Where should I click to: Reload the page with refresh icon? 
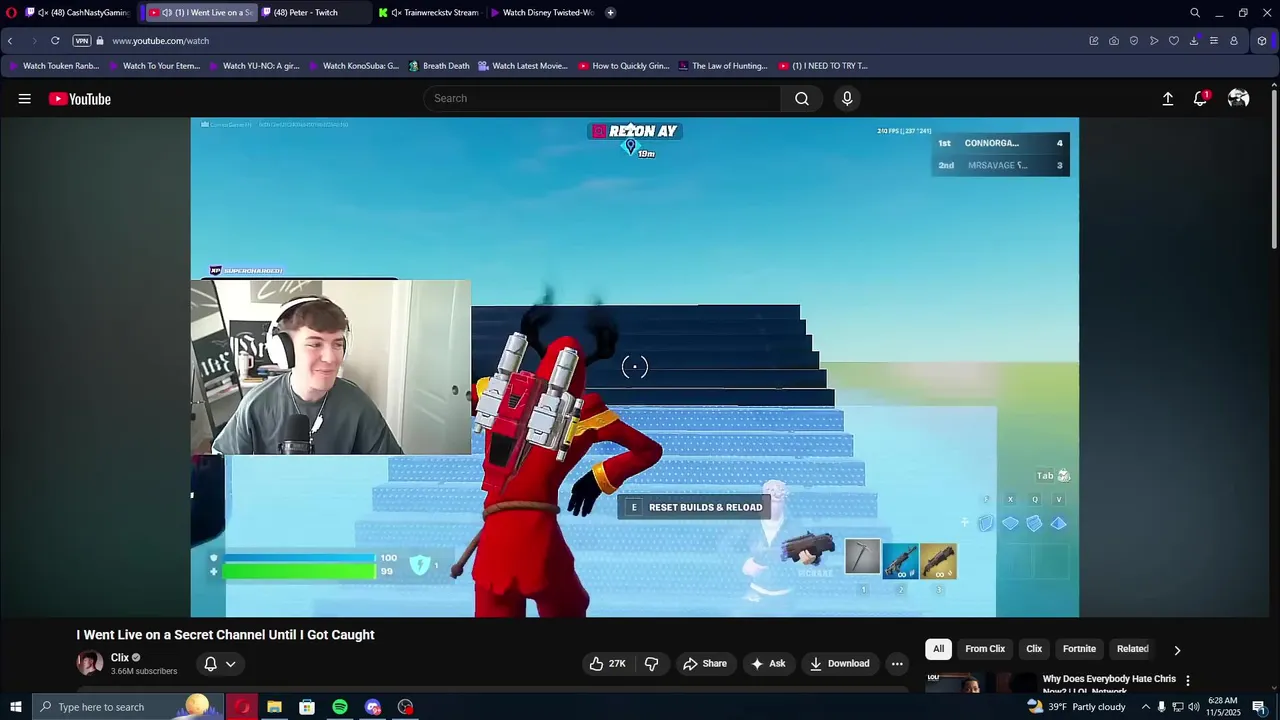pyautogui.click(x=55, y=41)
